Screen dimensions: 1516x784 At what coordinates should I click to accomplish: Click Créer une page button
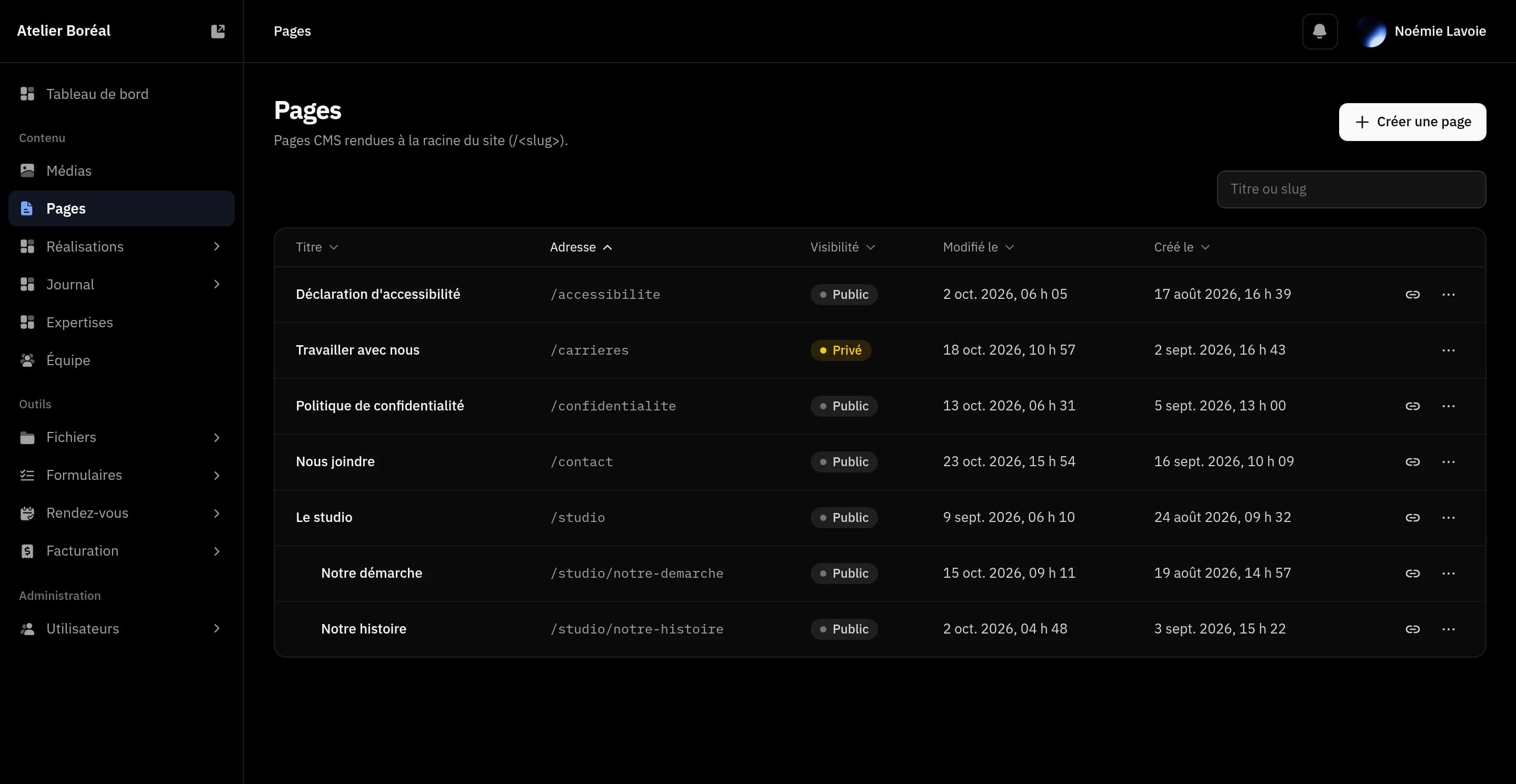tap(1412, 122)
